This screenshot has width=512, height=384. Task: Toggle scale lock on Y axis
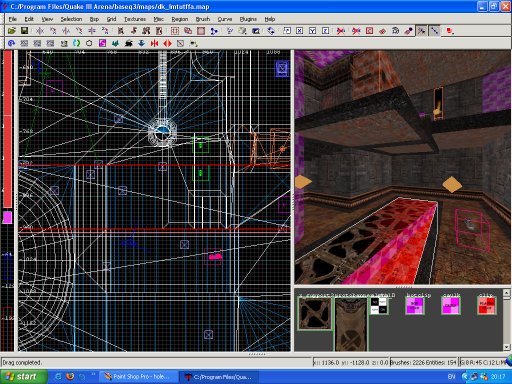(312, 31)
